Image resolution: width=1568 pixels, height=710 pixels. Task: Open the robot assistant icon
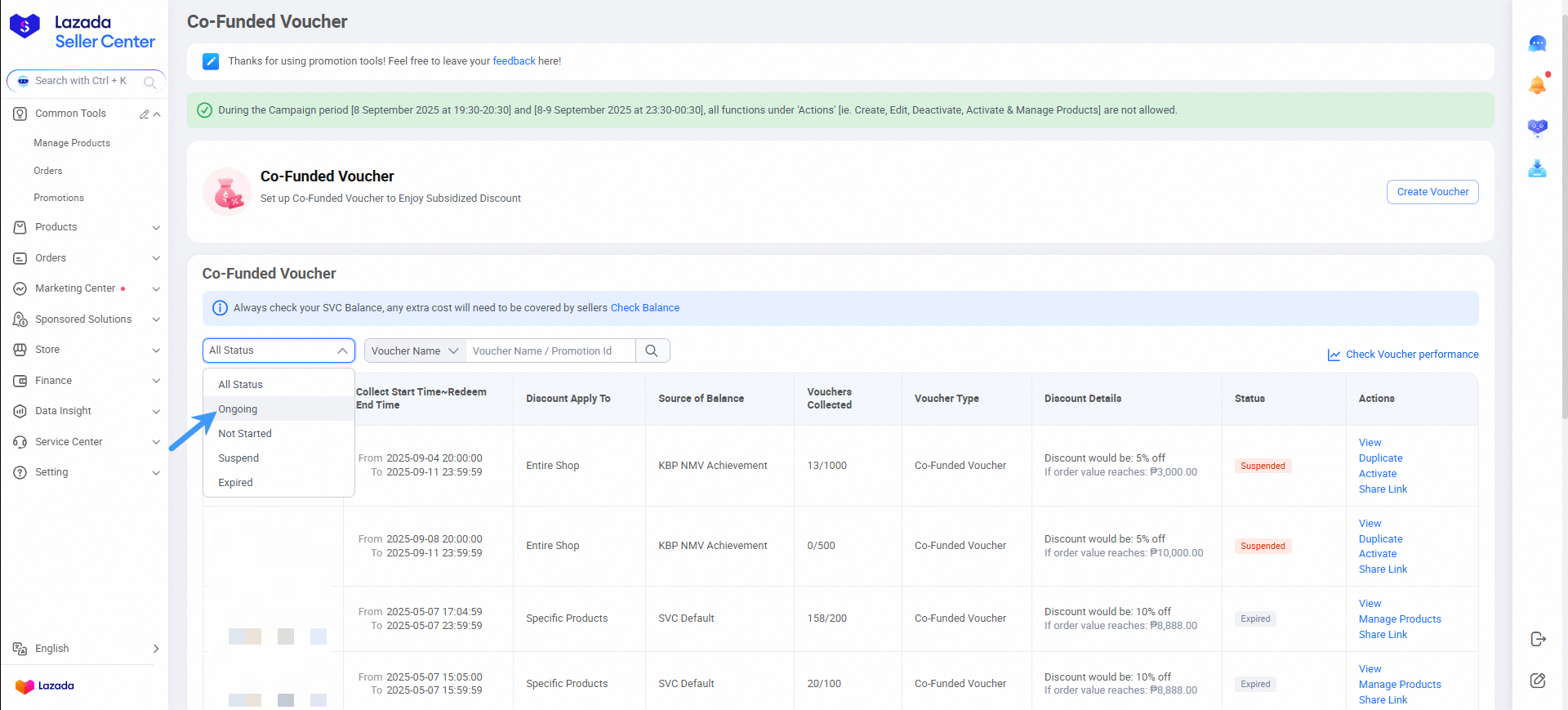pos(1537,127)
